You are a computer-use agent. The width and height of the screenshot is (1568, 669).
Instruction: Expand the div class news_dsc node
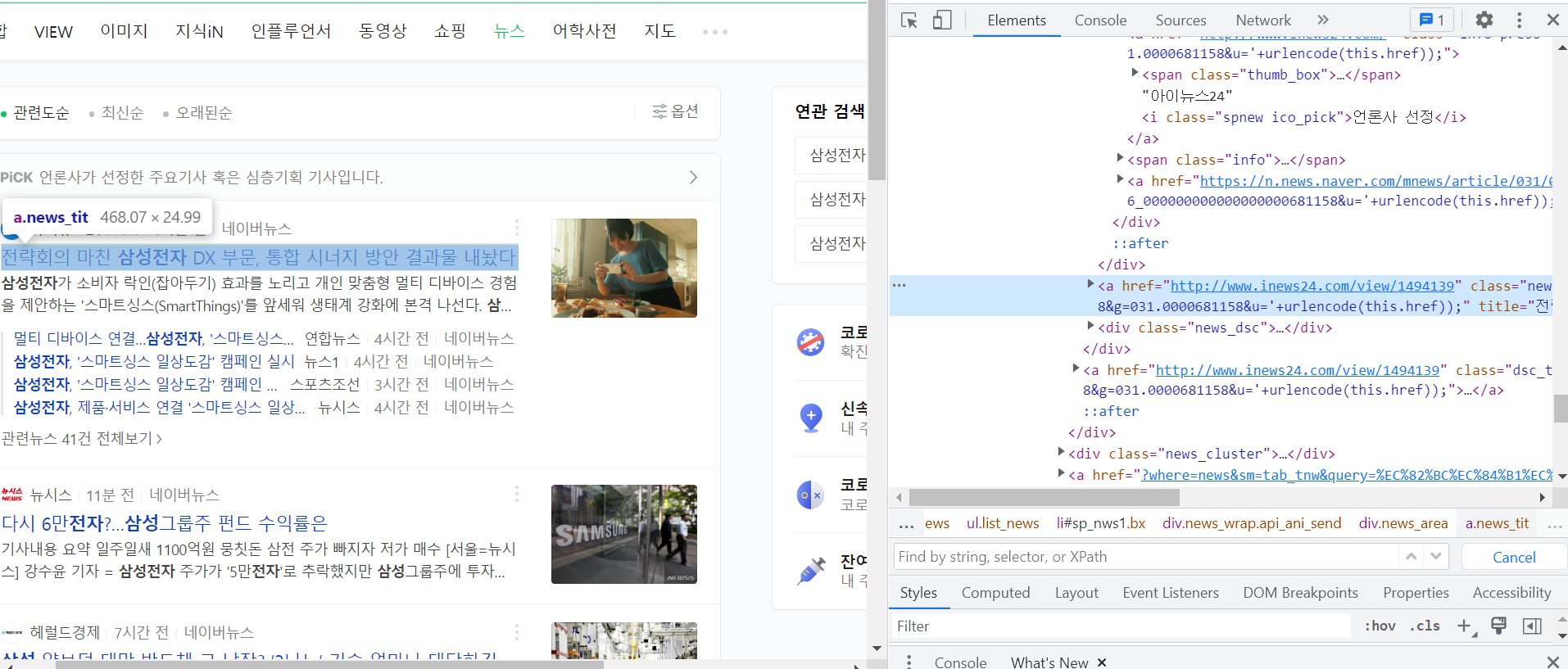[1090, 326]
